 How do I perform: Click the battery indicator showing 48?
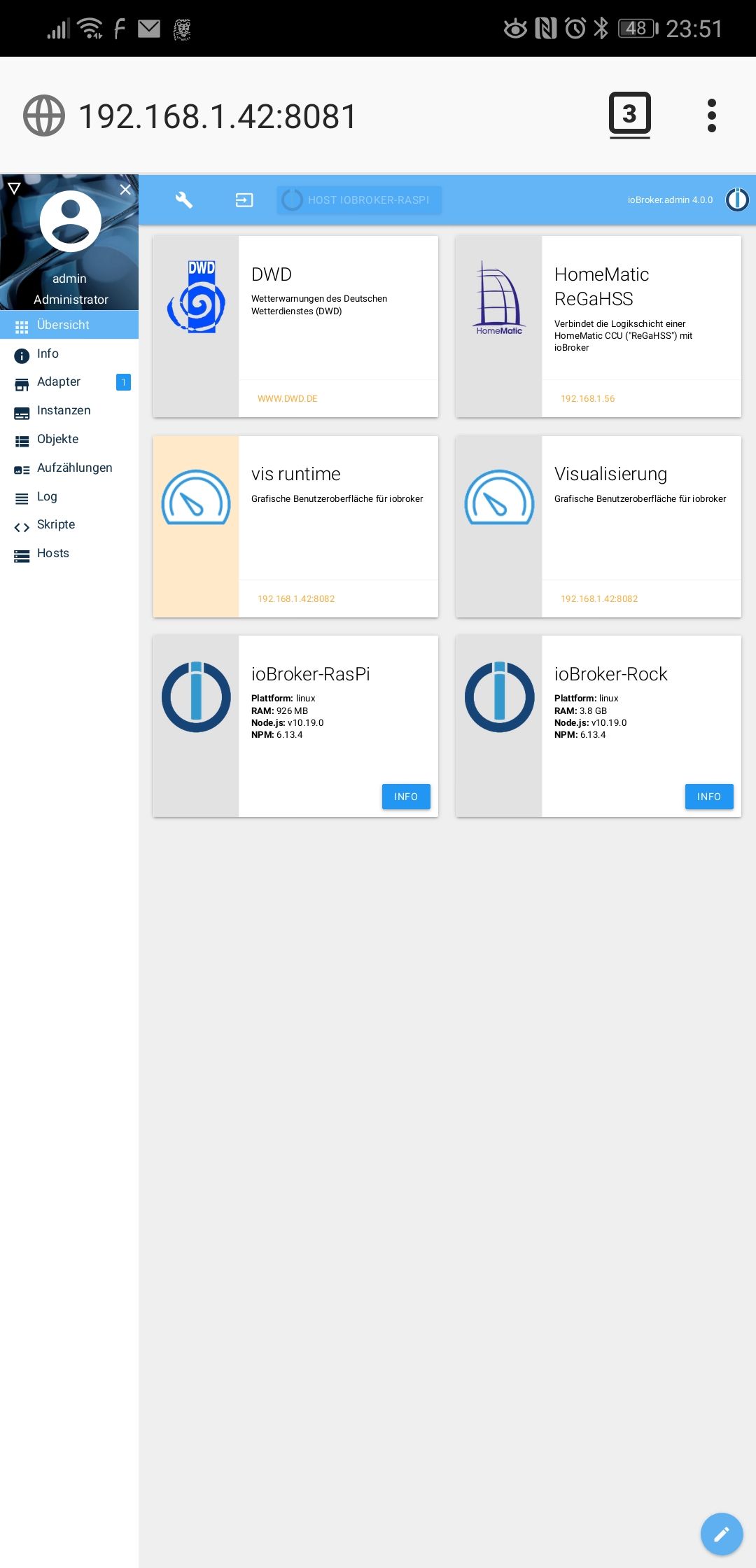tap(638, 29)
